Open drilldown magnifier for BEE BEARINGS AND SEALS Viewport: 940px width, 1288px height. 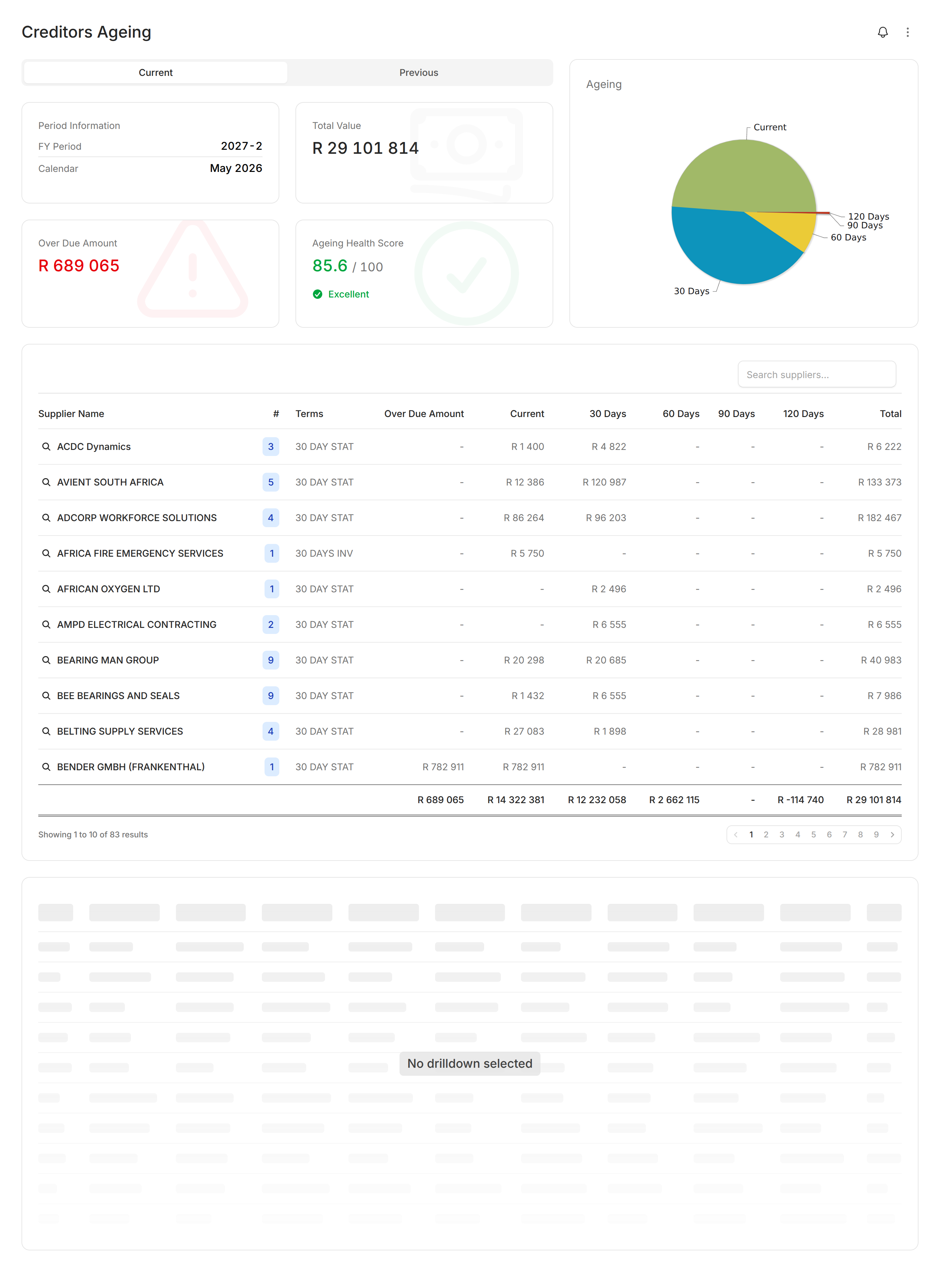coord(46,695)
